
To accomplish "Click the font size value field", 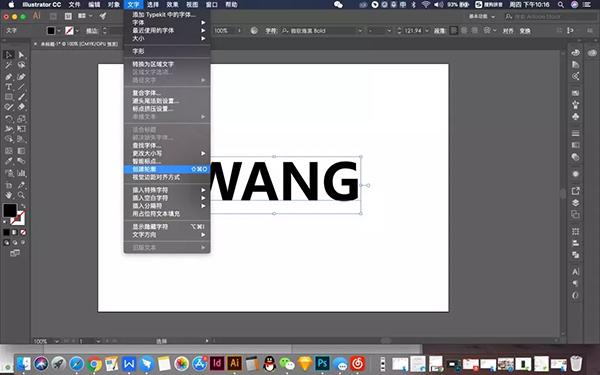I will [413, 31].
